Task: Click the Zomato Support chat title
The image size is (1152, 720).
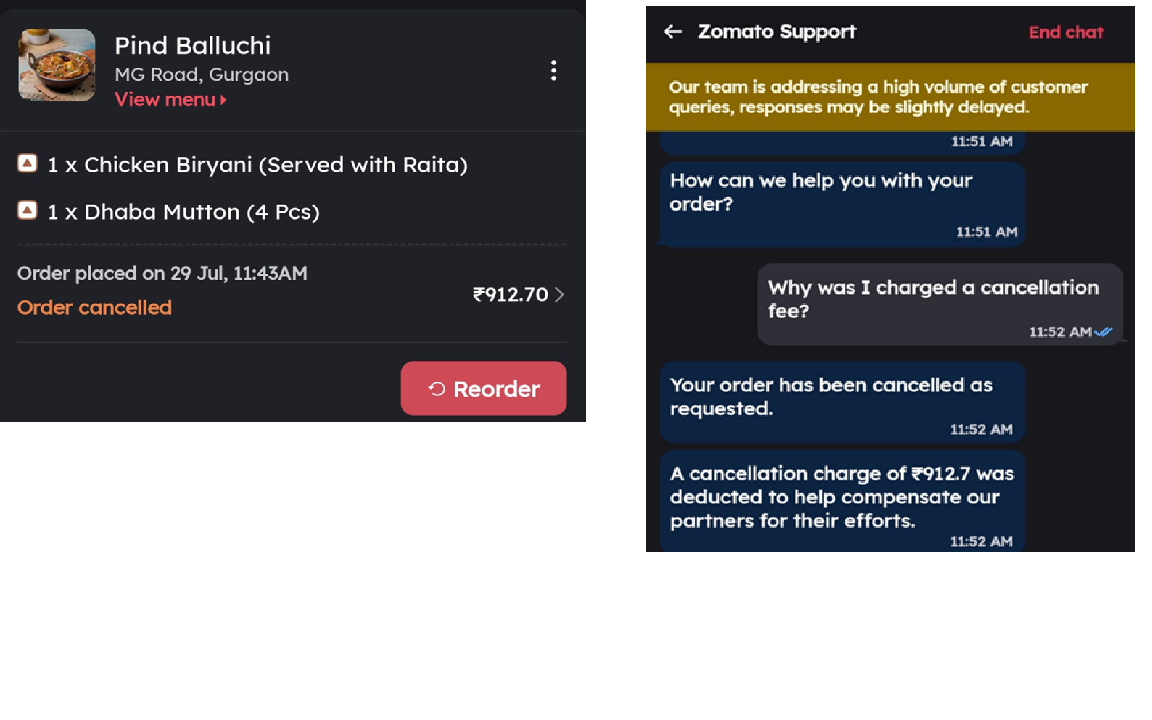Action: [x=777, y=32]
